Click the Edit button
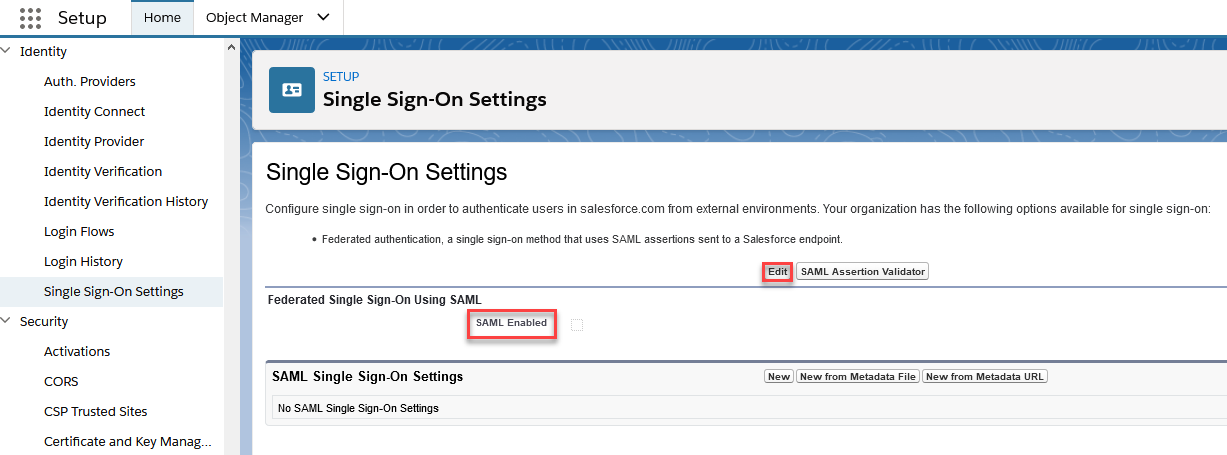The width and height of the screenshot is (1227, 455). click(x=778, y=272)
